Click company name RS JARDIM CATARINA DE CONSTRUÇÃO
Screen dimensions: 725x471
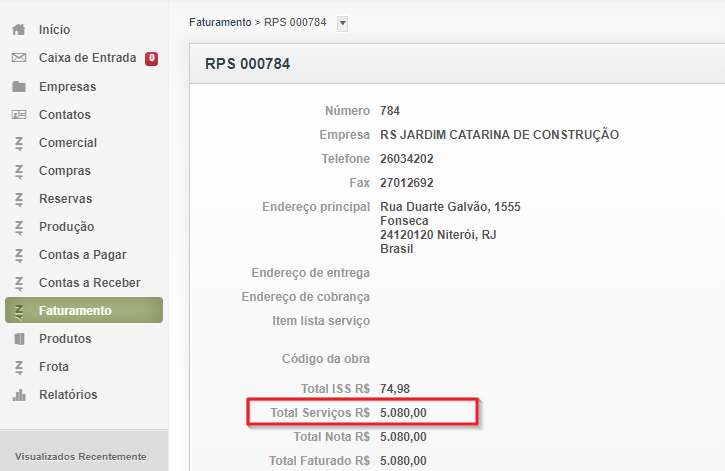click(x=499, y=135)
